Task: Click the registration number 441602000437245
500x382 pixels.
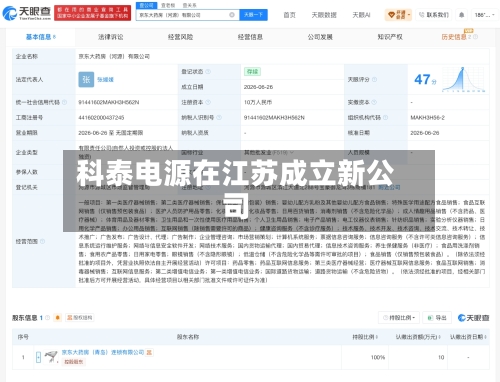Action: (101, 118)
